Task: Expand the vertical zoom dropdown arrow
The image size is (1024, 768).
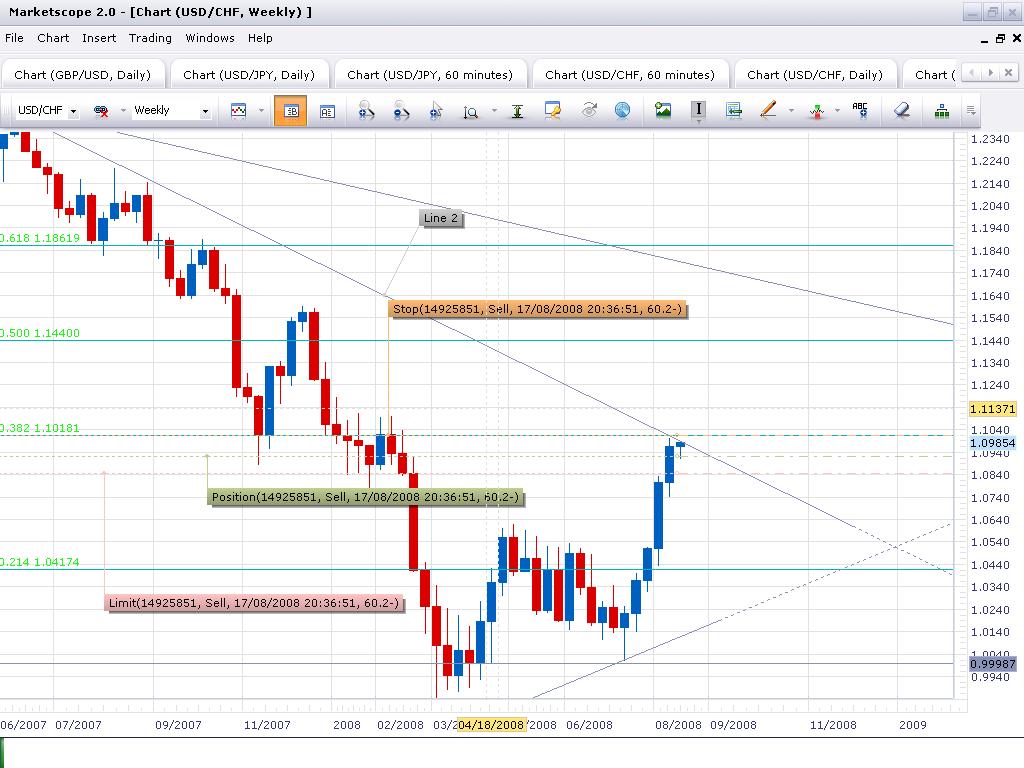Action: click(494, 111)
